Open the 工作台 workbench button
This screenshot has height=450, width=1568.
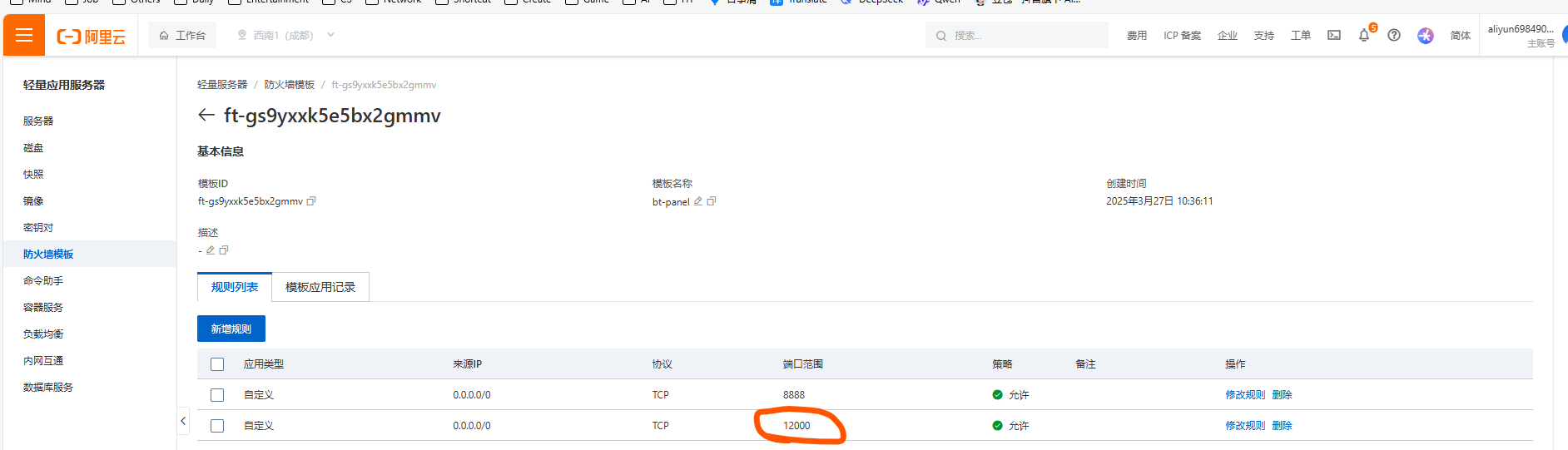[182, 35]
